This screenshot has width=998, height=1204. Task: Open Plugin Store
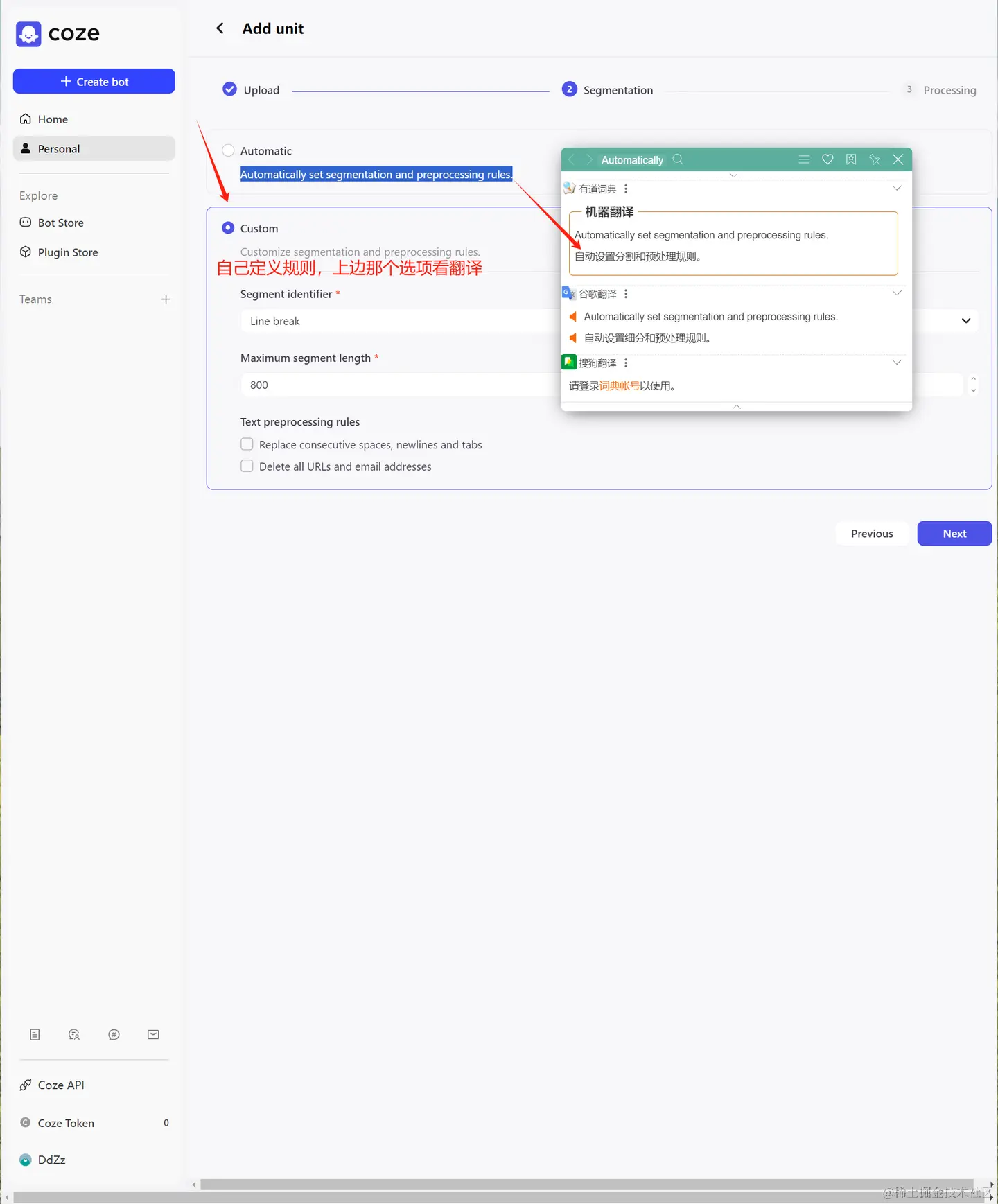coord(94,252)
